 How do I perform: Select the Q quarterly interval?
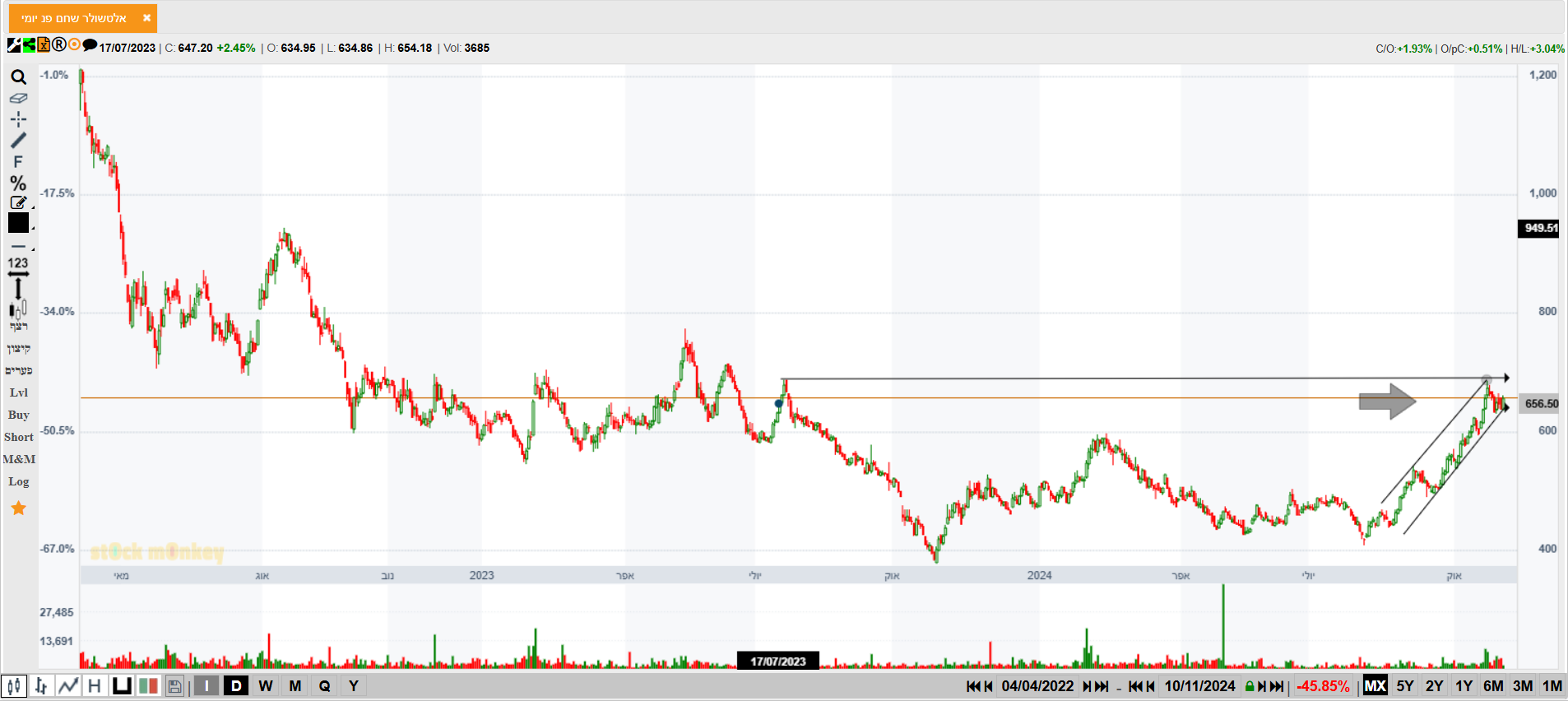tap(325, 685)
